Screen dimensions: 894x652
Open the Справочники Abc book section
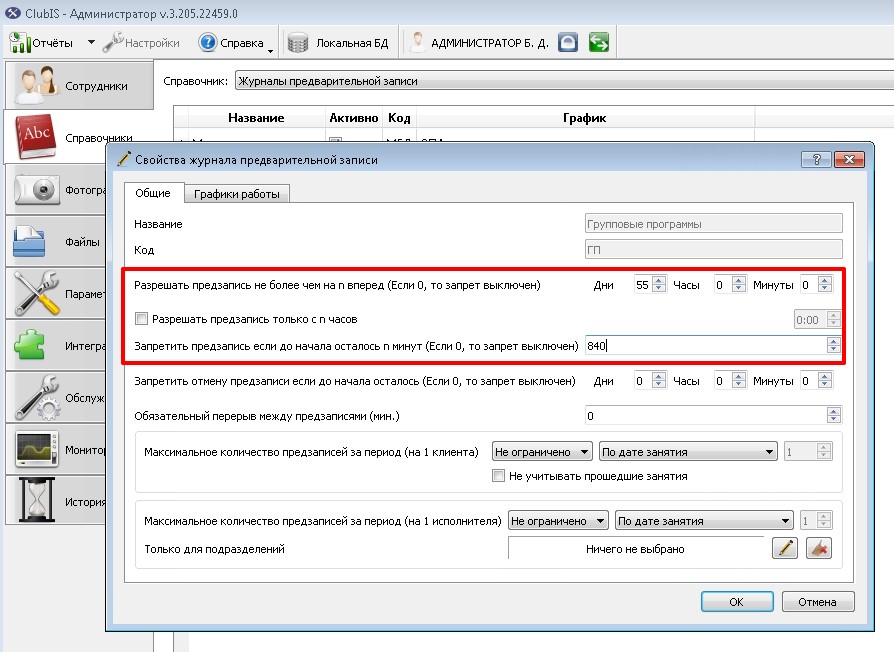55,137
